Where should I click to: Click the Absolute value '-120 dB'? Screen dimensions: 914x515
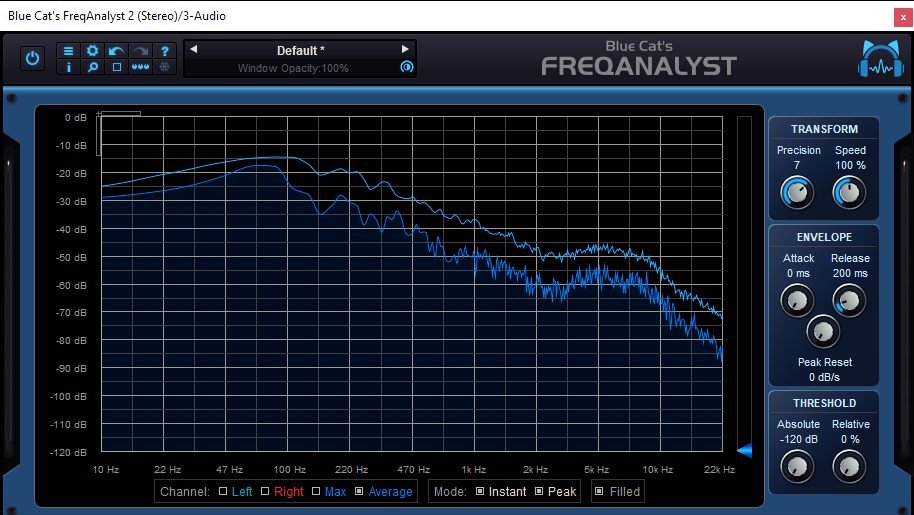coord(798,439)
